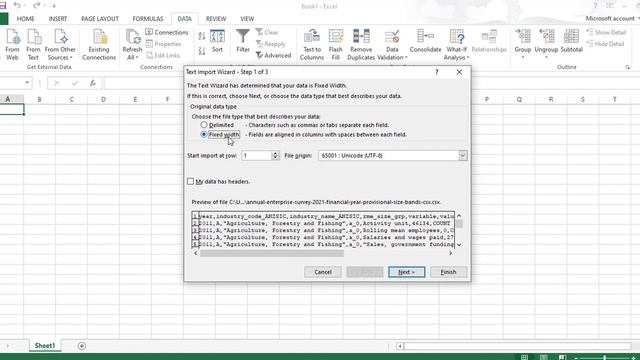The image size is (640, 360).
Task: Open the Outline dialog launcher
Action: tap(628, 67)
